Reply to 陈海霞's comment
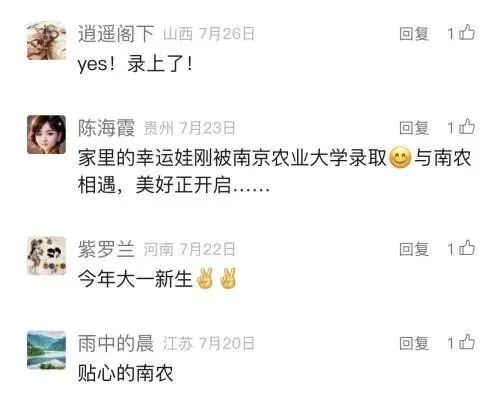This screenshot has width=503, height=412. (x=414, y=128)
